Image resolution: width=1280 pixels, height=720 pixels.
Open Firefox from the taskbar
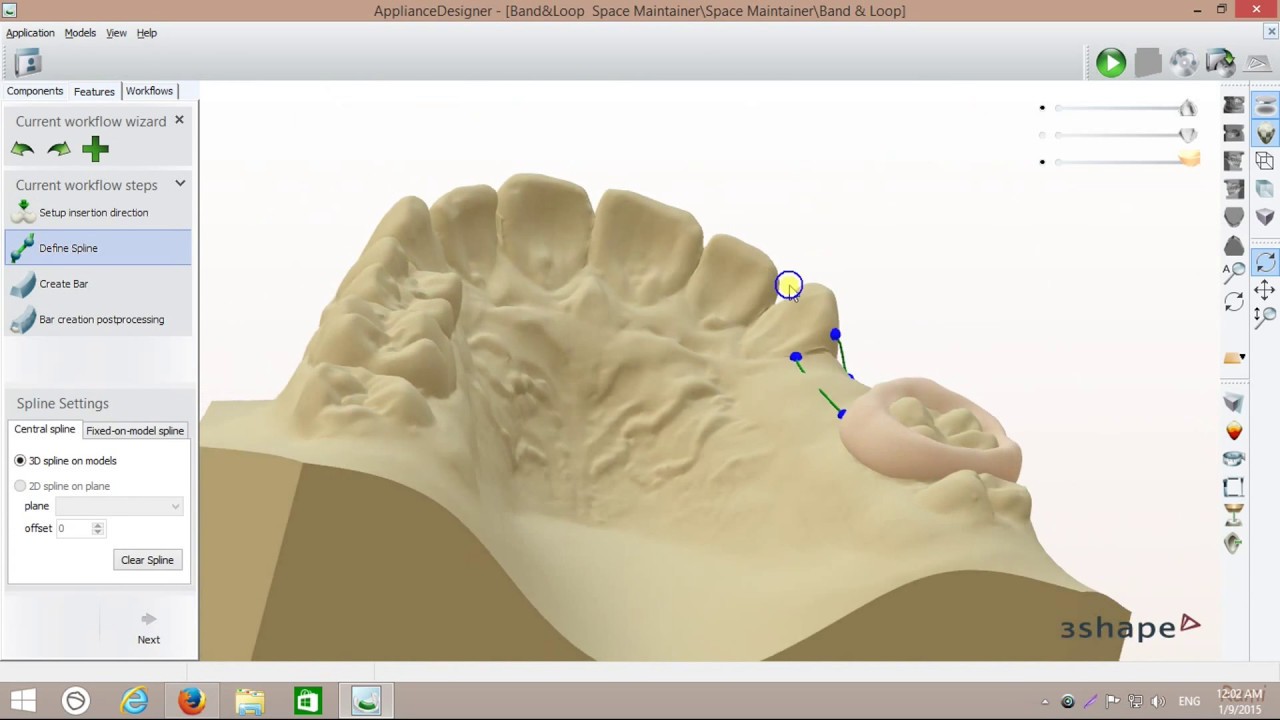[x=192, y=701]
